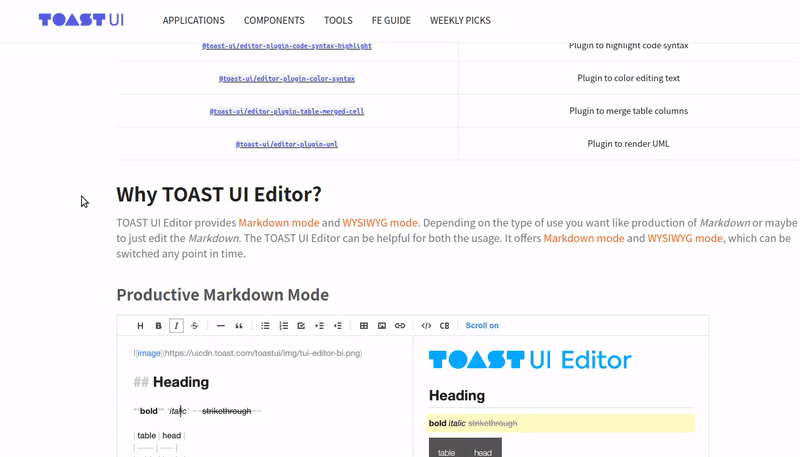Viewport: 800px width, 457px height.
Task: Click the highlighted 'bold italic strikethrough' preview line
Action: tap(560, 423)
